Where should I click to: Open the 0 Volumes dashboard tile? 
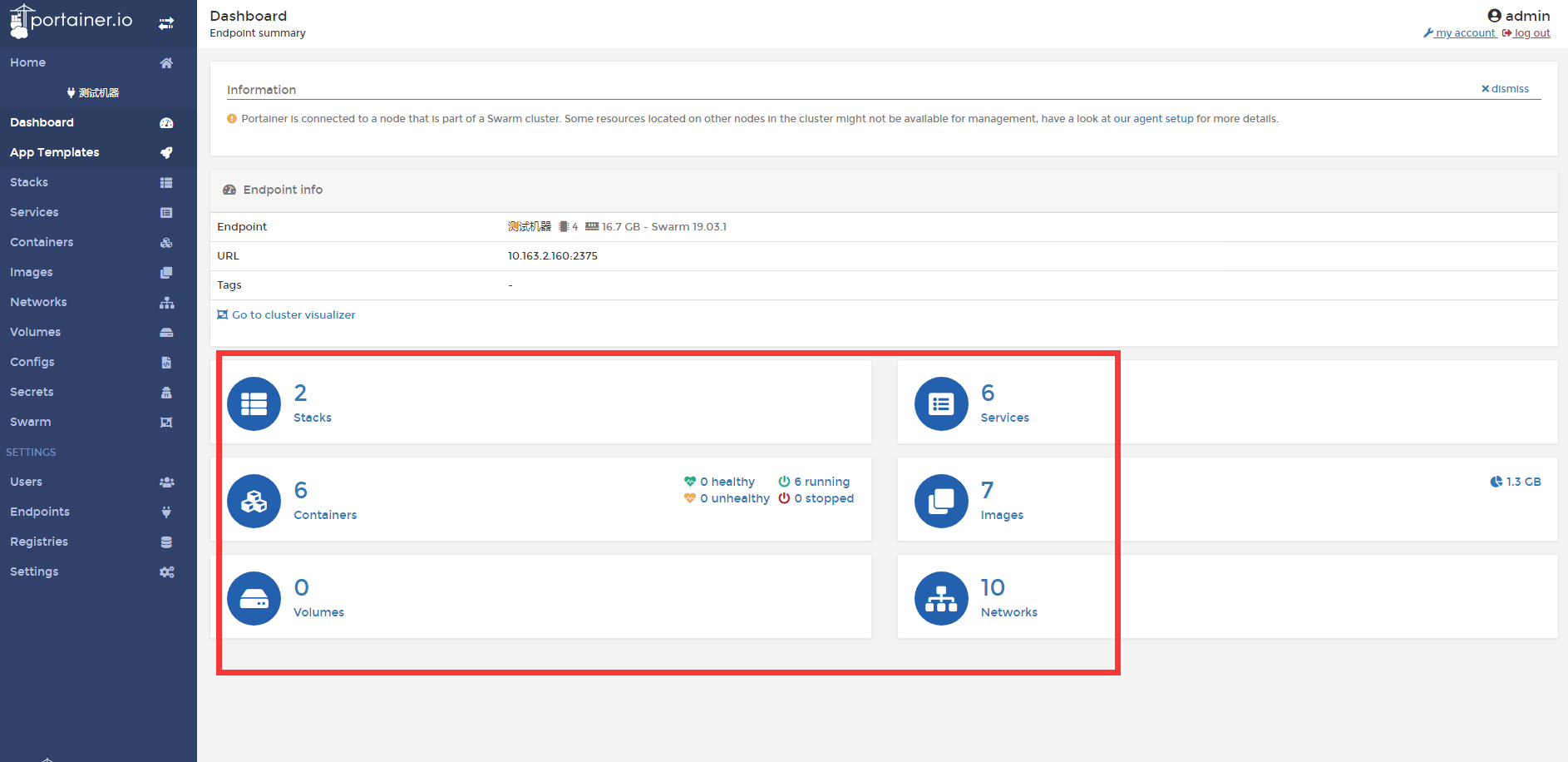pos(540,596)
